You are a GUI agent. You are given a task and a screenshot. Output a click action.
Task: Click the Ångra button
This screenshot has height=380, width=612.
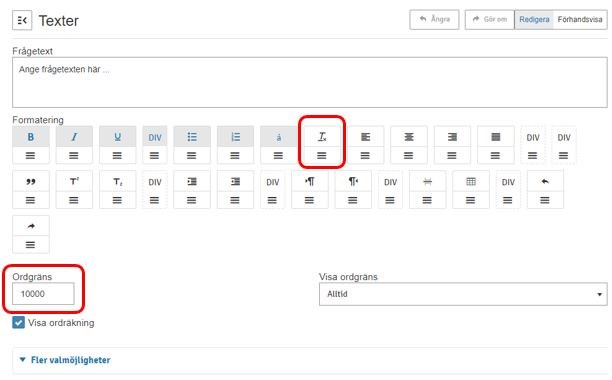pyautogui.click(x=434, y=20)
